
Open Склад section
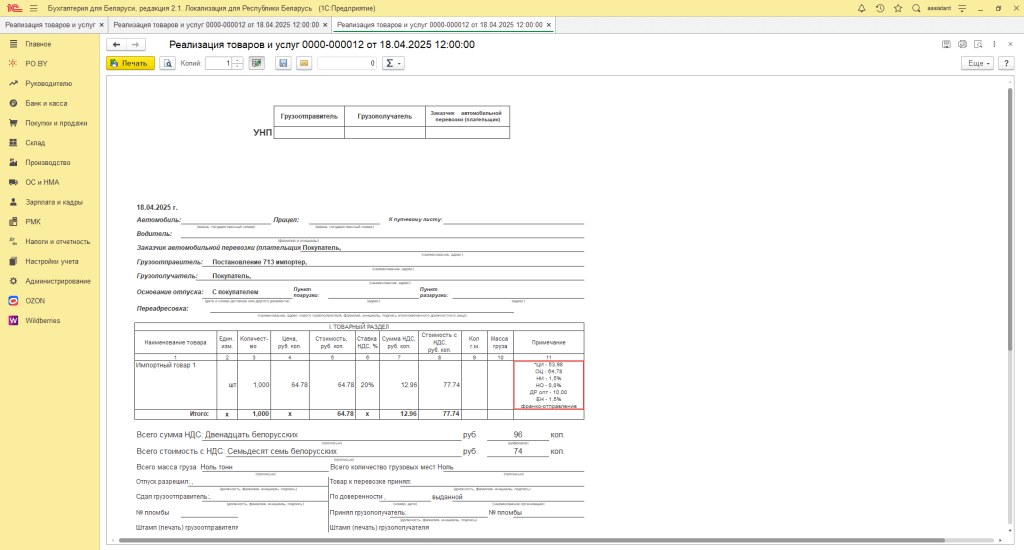[x=50, y=142]
